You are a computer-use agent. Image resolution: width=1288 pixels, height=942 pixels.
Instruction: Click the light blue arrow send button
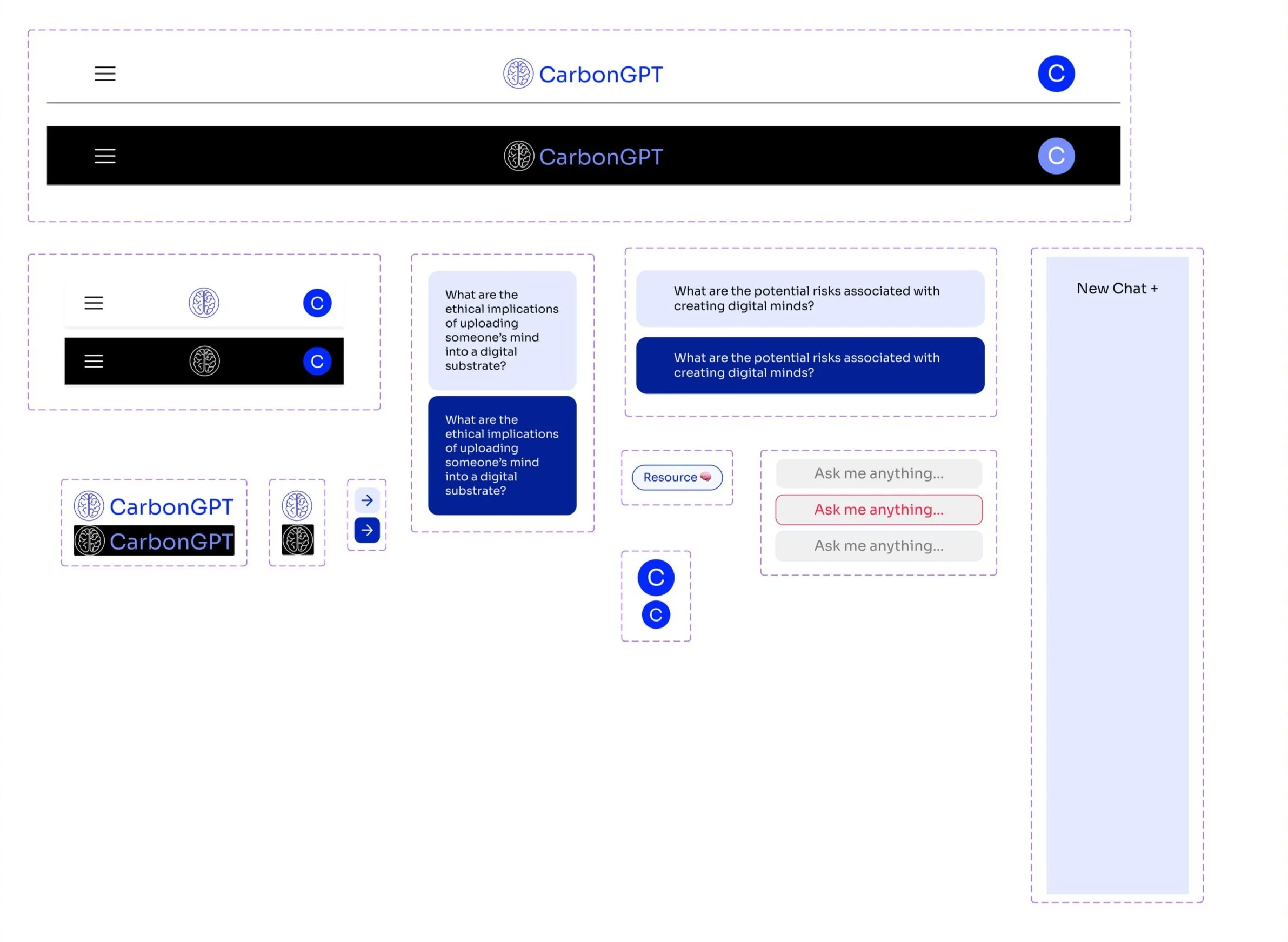click(x=366, y=500)
